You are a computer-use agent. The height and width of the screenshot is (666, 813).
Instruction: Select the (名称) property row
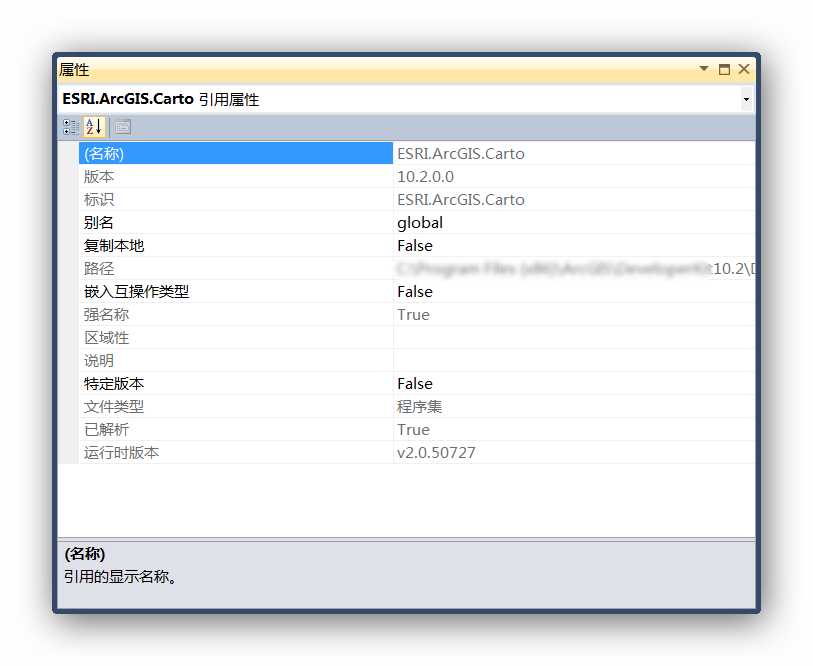[x=416, y=154]
